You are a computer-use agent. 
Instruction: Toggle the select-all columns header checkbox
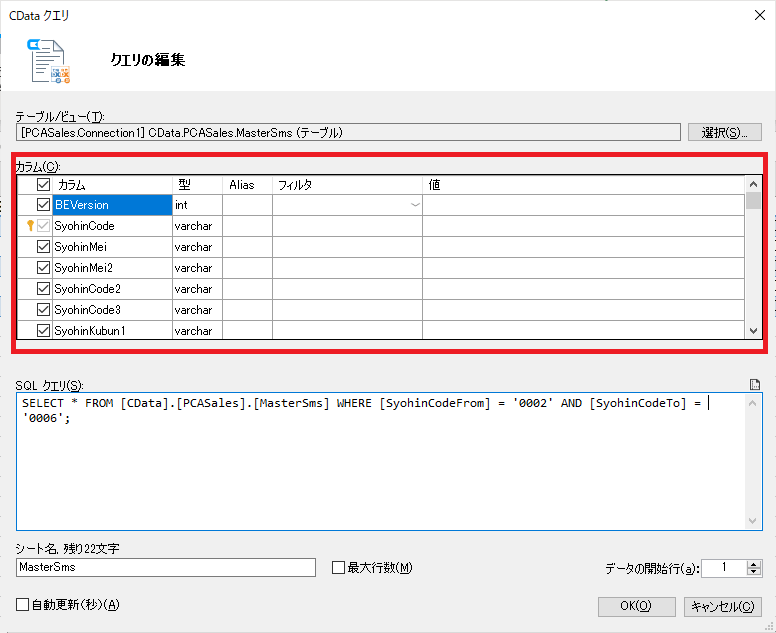[x=43, y=185]
